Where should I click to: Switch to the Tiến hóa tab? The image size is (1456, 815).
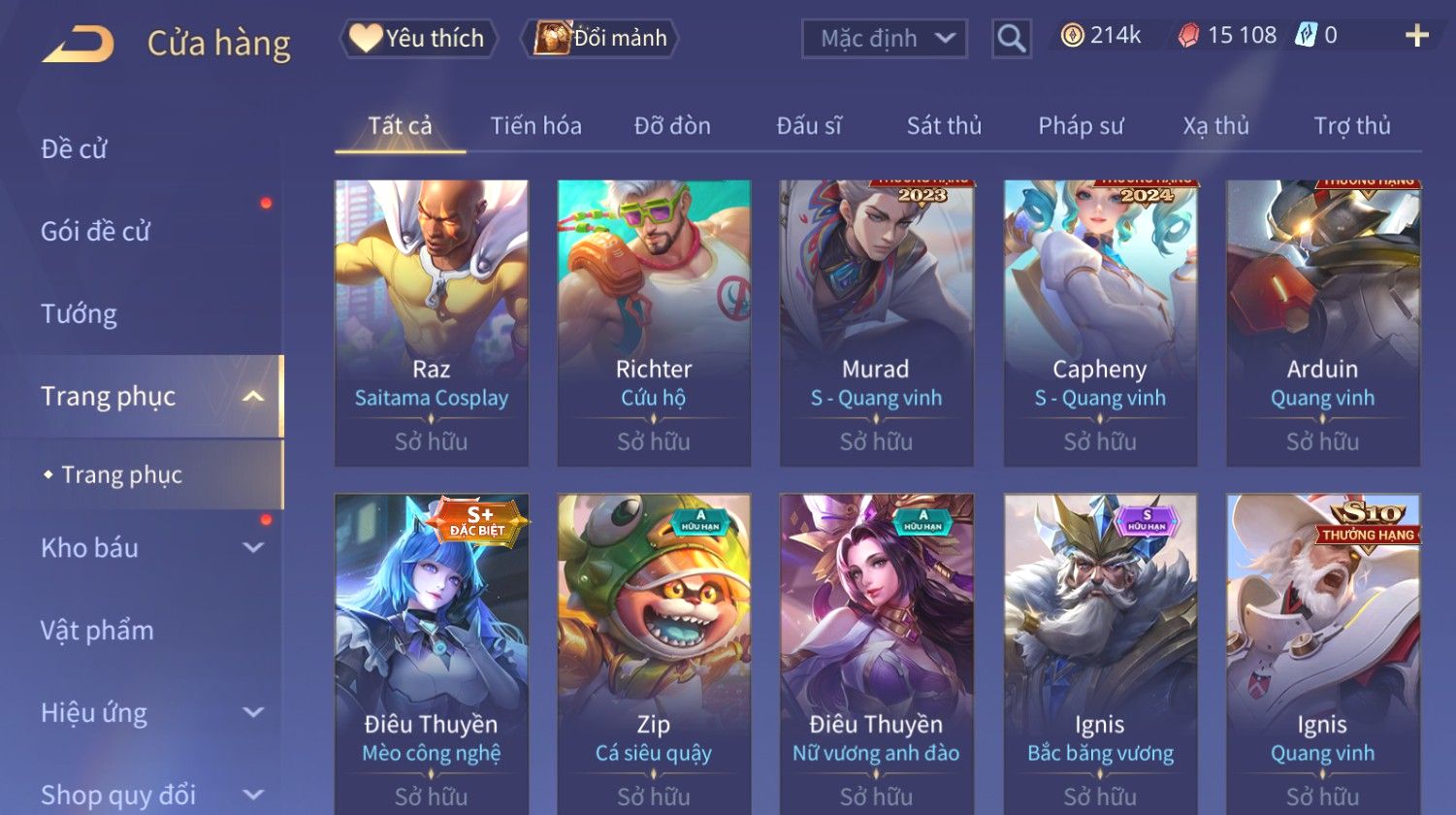click(x=535, y=125)
